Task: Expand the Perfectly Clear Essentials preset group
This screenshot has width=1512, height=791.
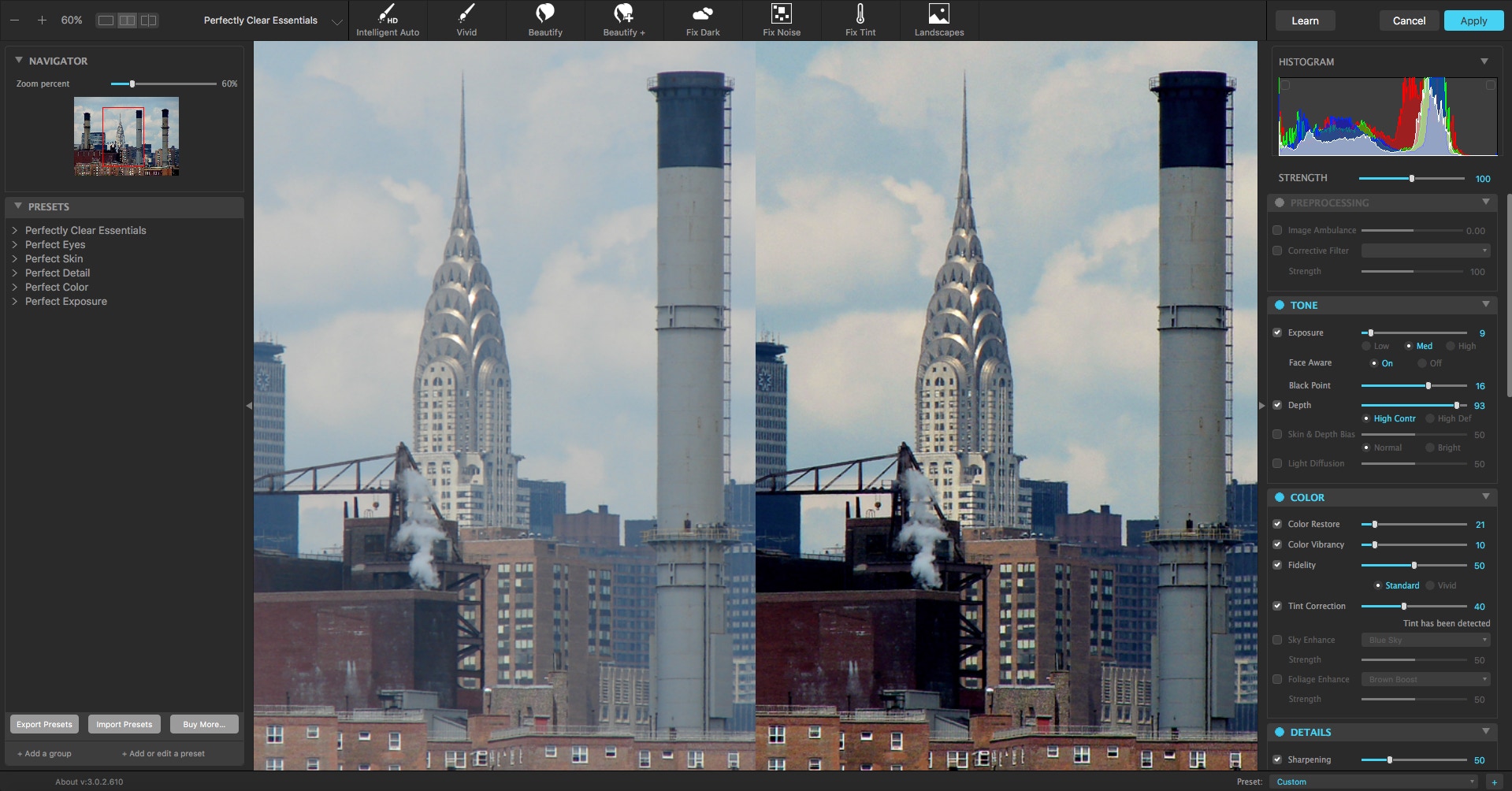Action: pos(15,230)
